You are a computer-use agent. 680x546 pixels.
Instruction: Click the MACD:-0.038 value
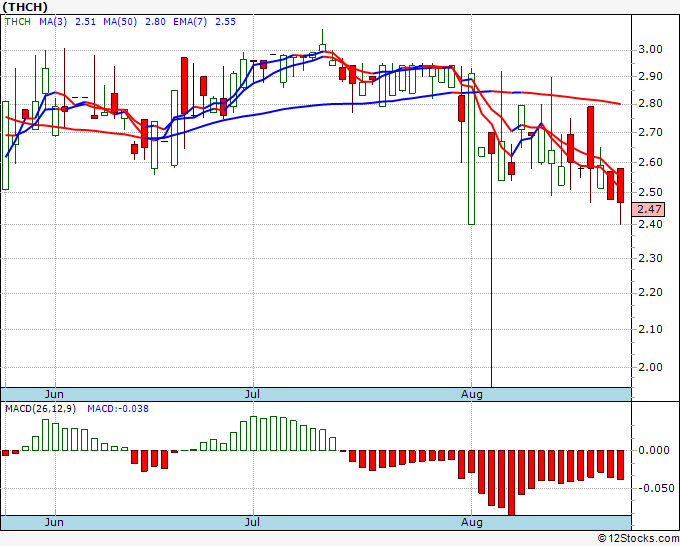118,409
